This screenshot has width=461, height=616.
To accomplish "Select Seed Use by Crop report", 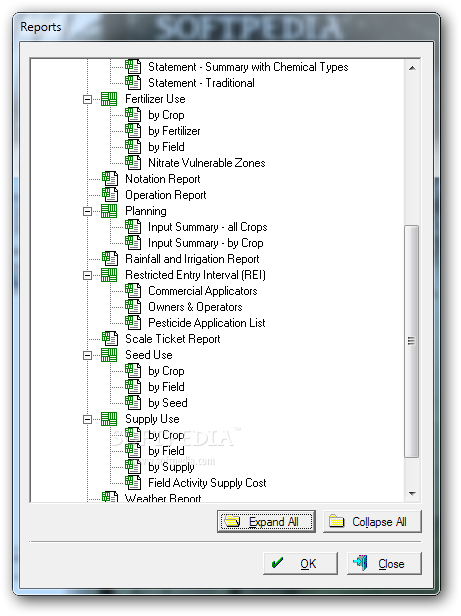I will pos(166,371).
